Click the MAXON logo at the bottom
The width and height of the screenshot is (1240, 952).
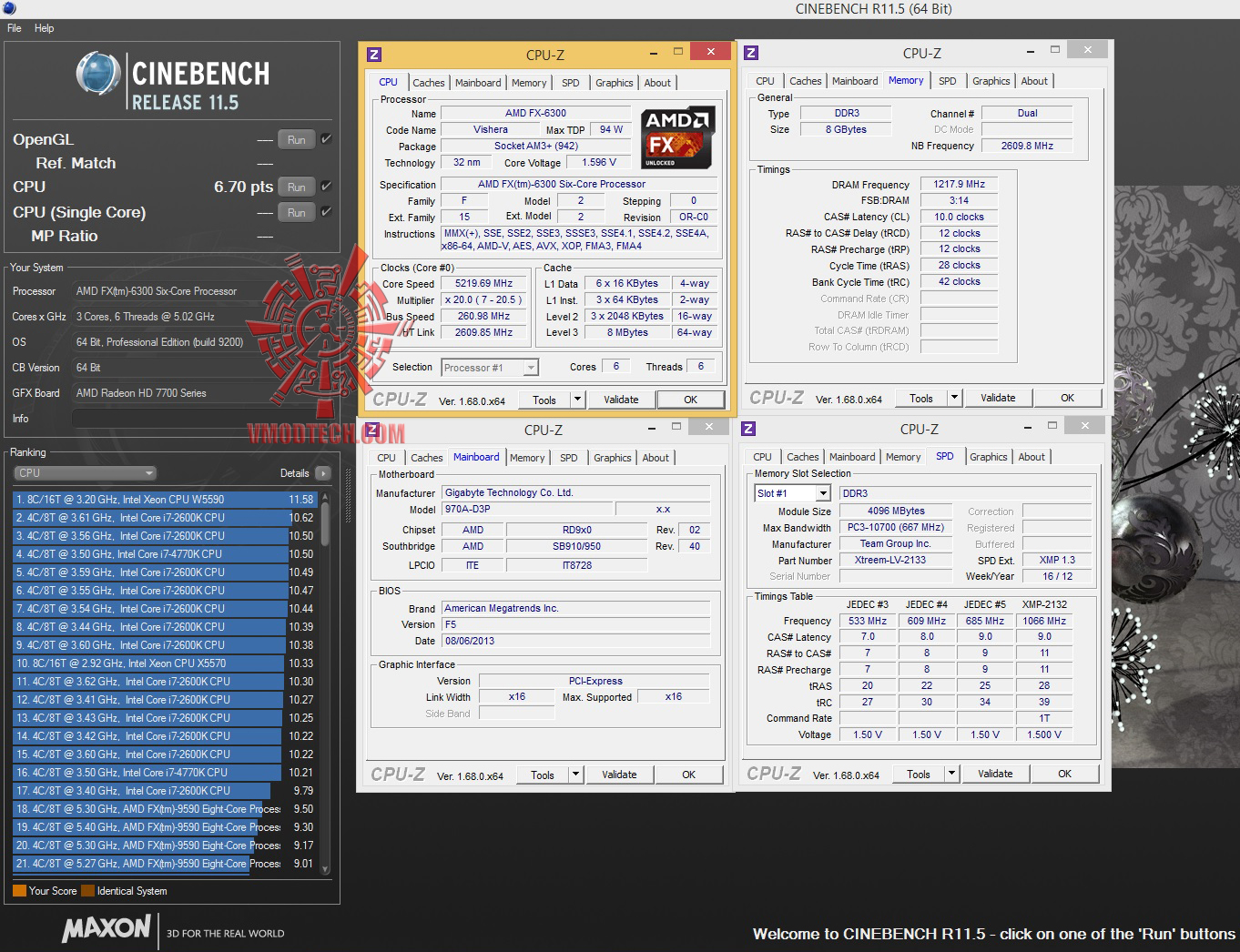point(107,929)
